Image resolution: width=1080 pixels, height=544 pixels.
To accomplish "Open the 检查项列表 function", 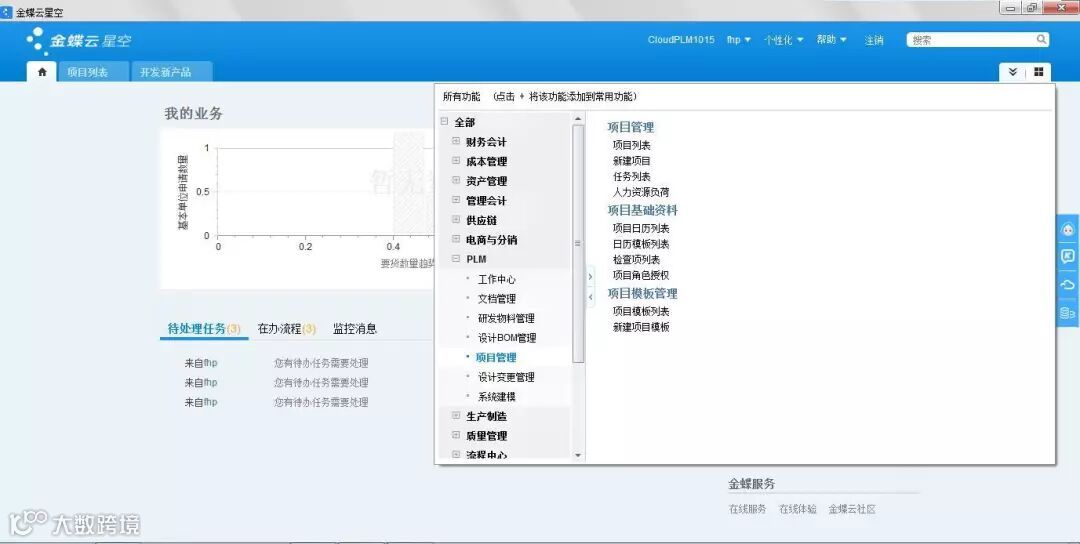I will (x=636, y=260).
